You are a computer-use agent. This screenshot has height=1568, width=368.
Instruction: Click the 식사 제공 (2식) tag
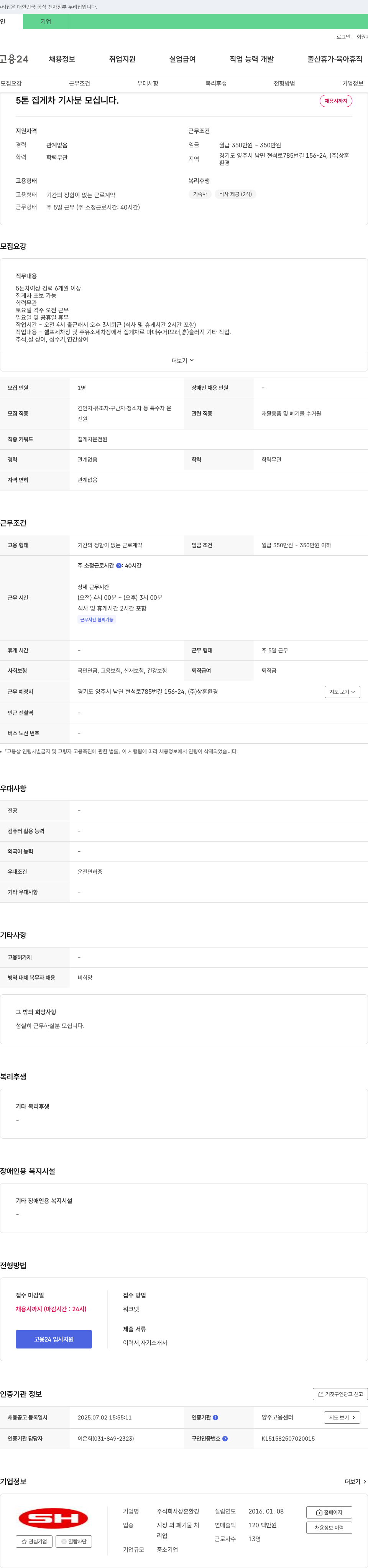pos(235,194)
